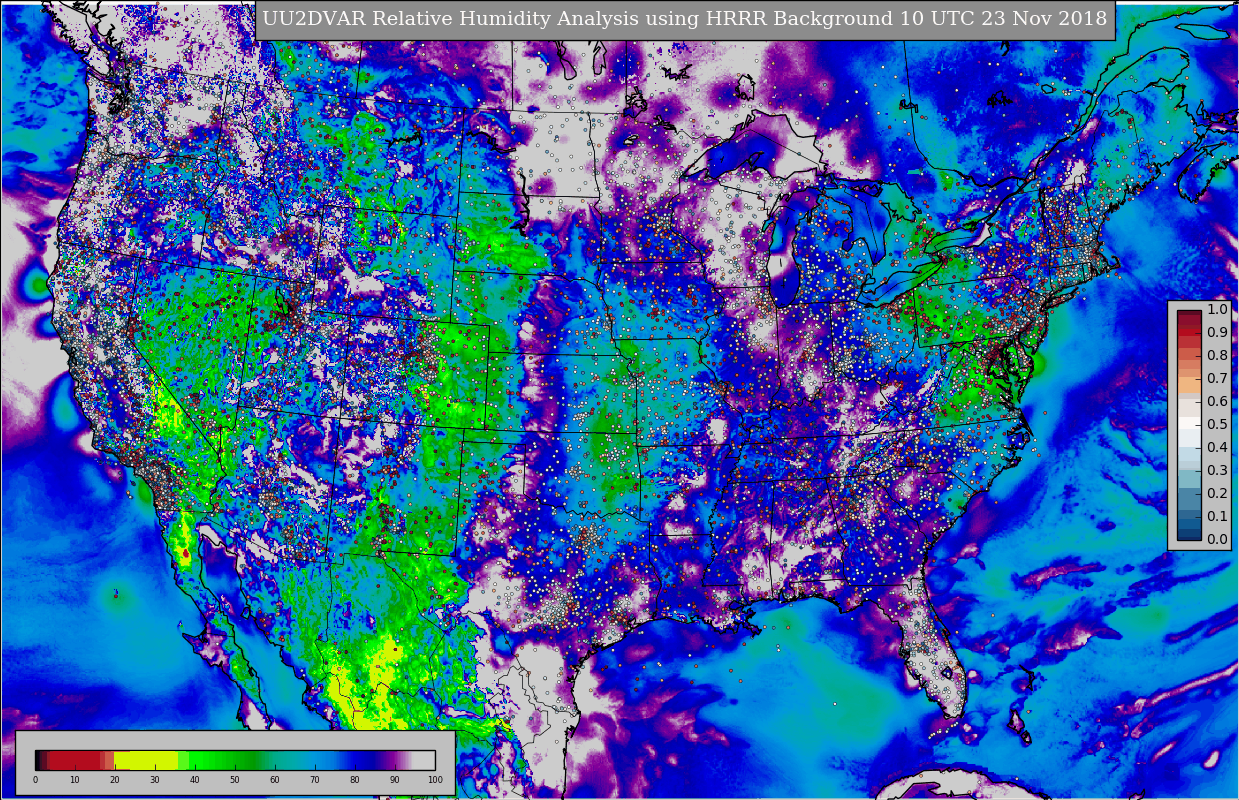1239x800 pixels.
Task: Select the green segment of the humidity colorbar
Action: (219, 760)
